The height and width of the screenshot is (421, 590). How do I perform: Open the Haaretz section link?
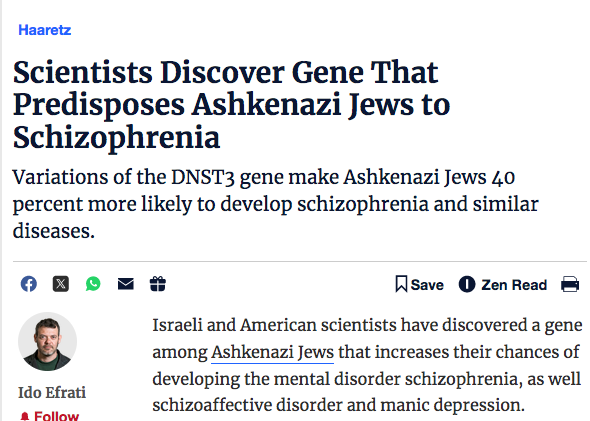(x=44, y=30)
